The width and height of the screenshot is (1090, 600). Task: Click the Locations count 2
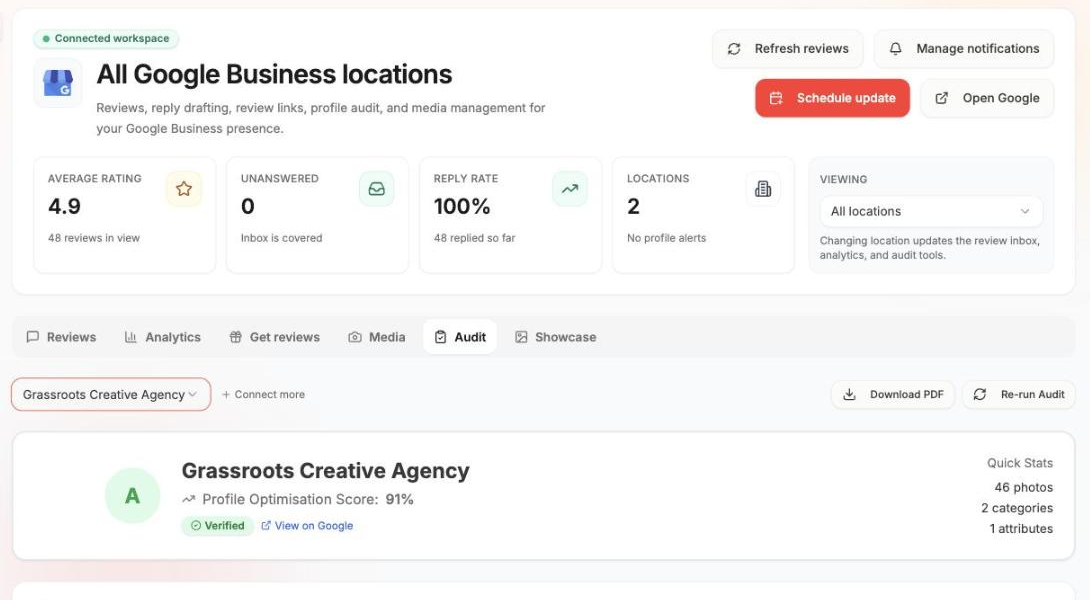pyautogui.click(x=633, y=206)
